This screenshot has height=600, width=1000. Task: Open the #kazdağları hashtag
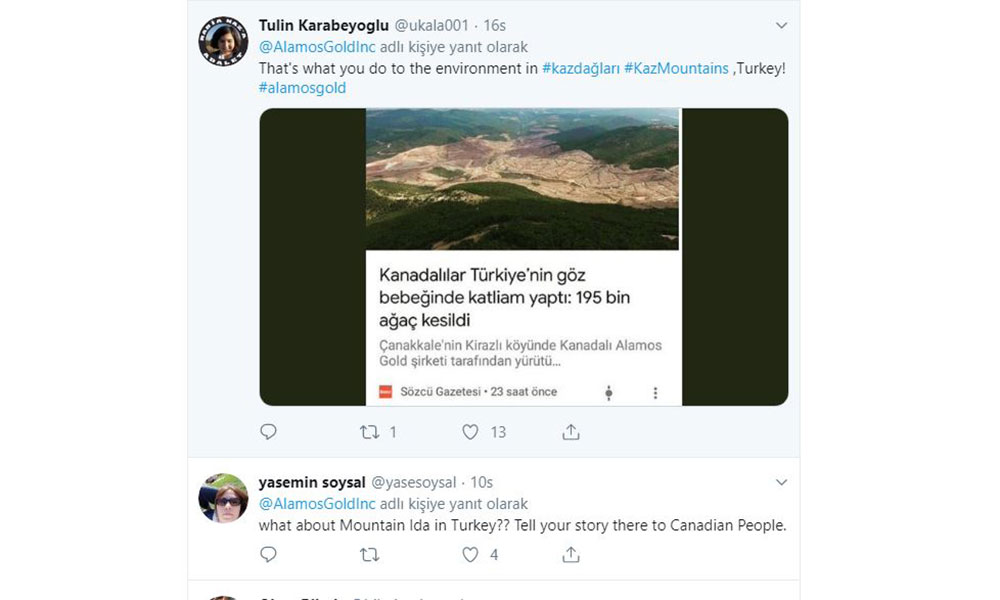point(580,69)
